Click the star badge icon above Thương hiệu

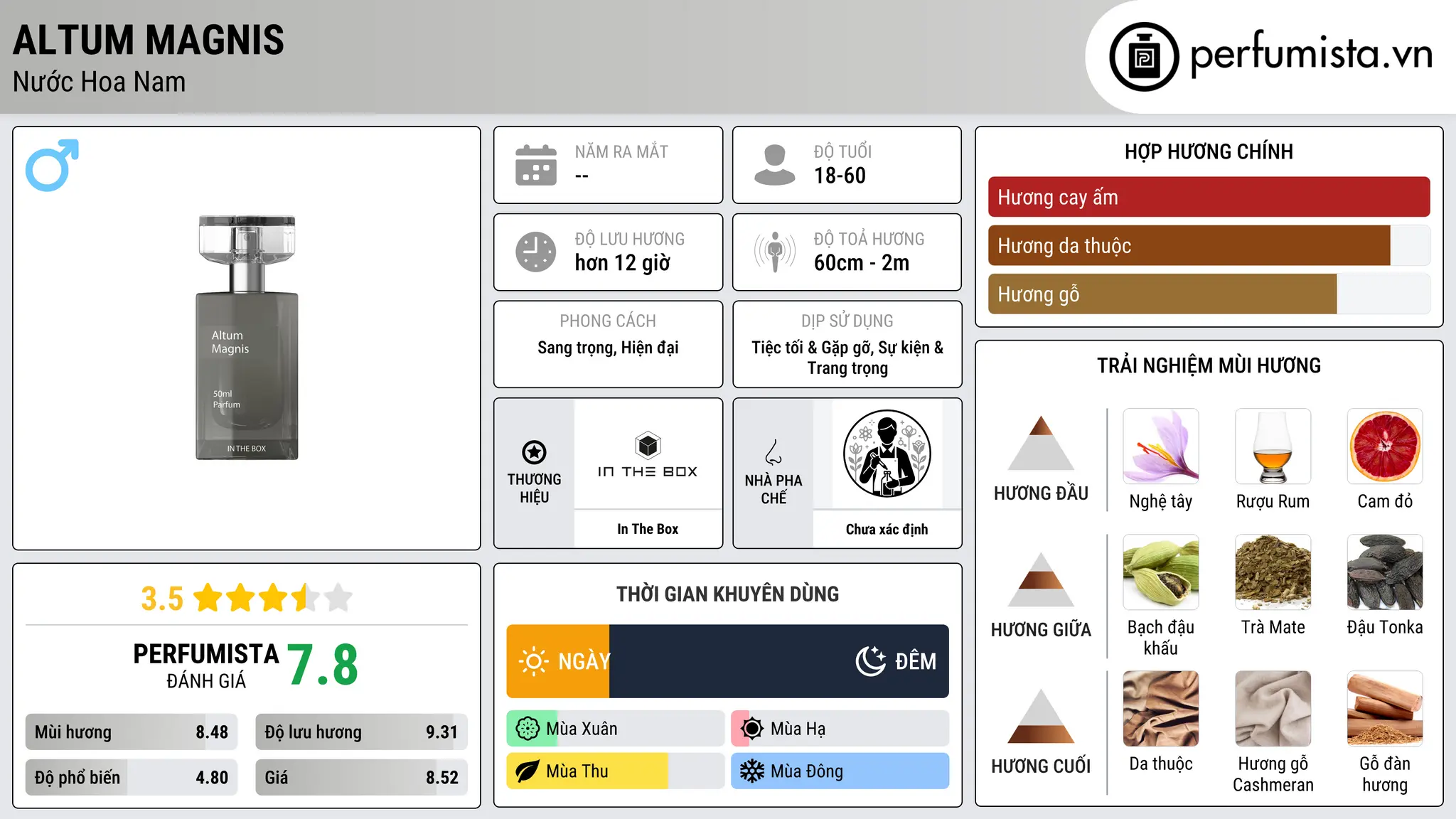[x=534, y=452]
